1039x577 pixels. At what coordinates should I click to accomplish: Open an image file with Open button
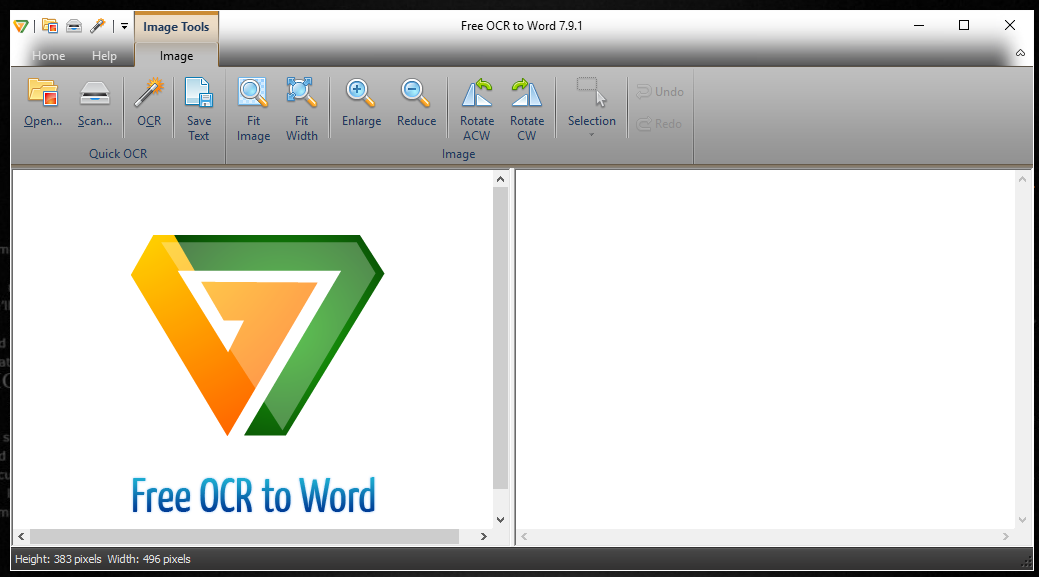point(43,103)
